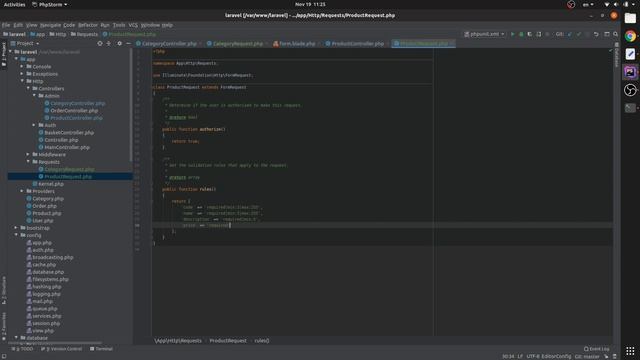640x360 pixels.
Task: Click the Project panel horizontal scrollbar
Action: (56, 343)
